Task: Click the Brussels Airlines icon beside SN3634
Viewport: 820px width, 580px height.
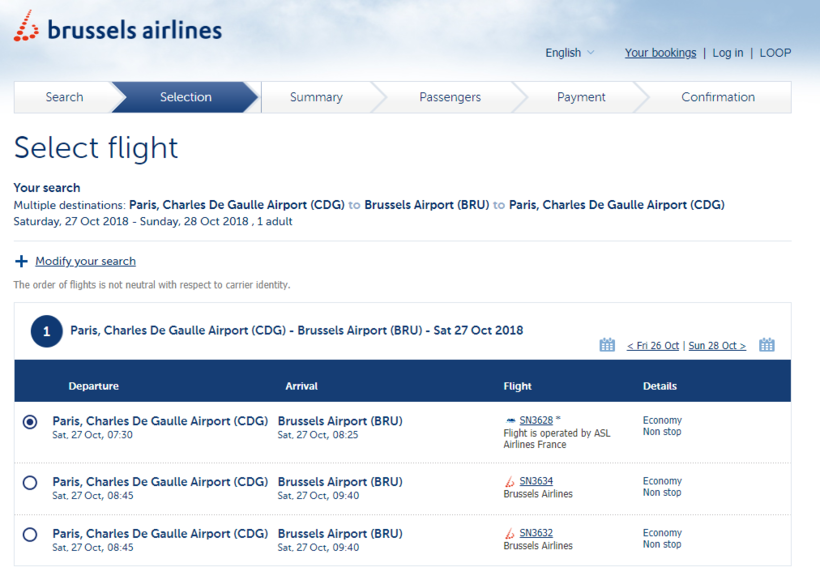Action: click(x=511, y=482)
